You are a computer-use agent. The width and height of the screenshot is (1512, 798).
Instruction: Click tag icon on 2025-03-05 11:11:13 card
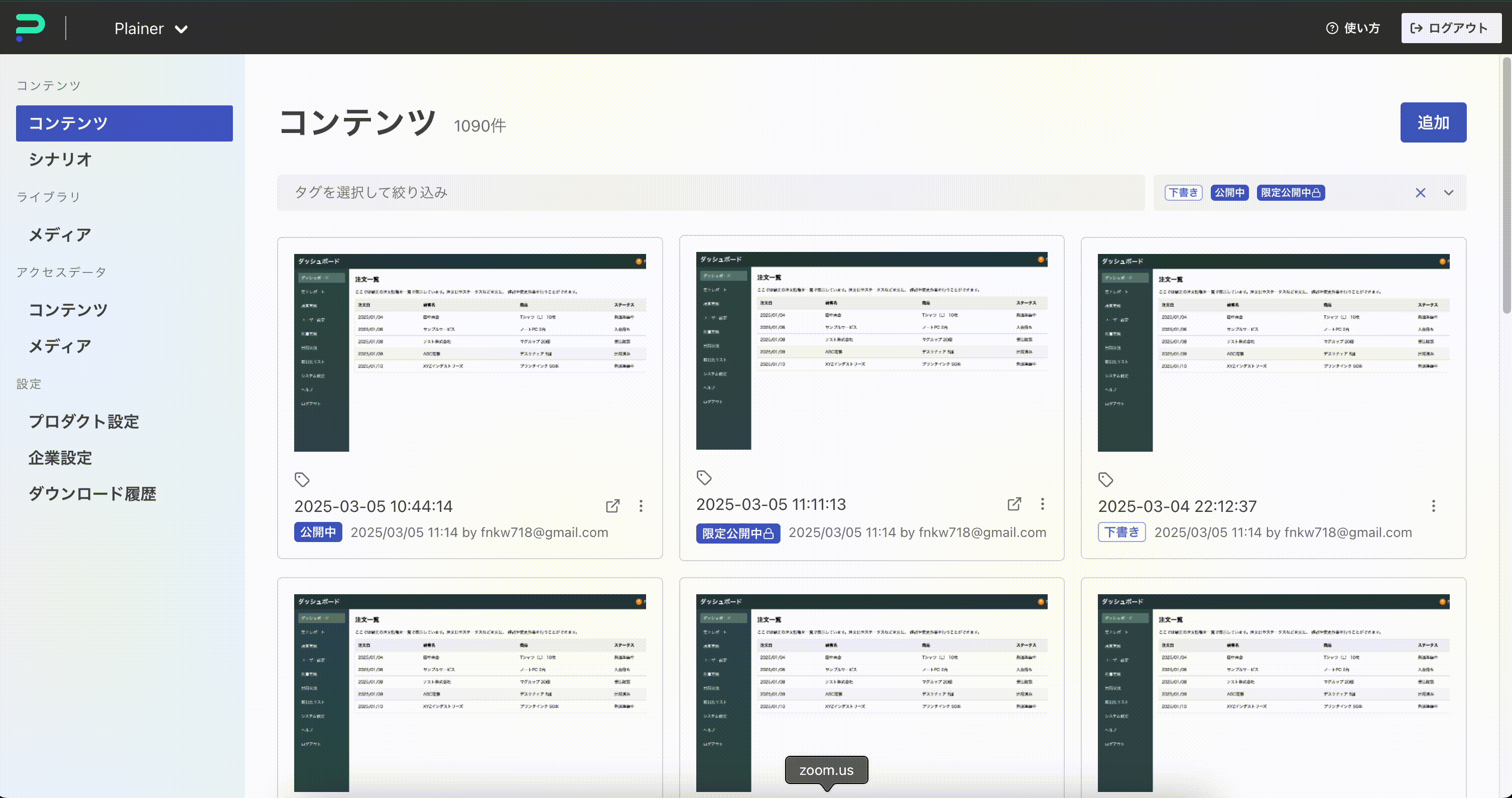pyautogui.click(x=704, y=478)
